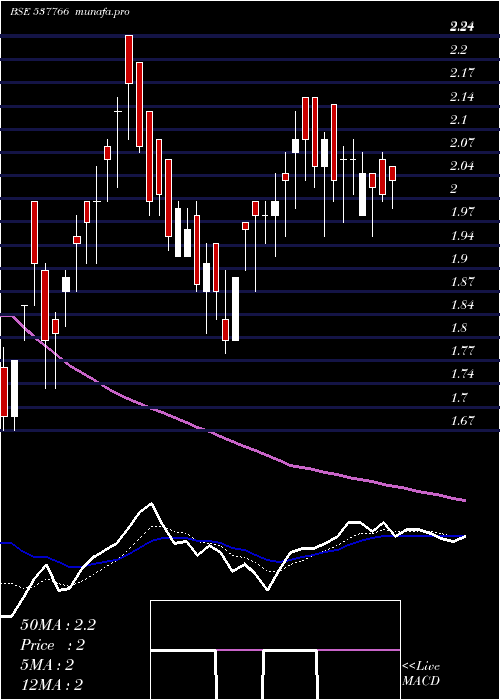Click the '50MA : 2.2' readout
The image size is (500, 700).
58,625
